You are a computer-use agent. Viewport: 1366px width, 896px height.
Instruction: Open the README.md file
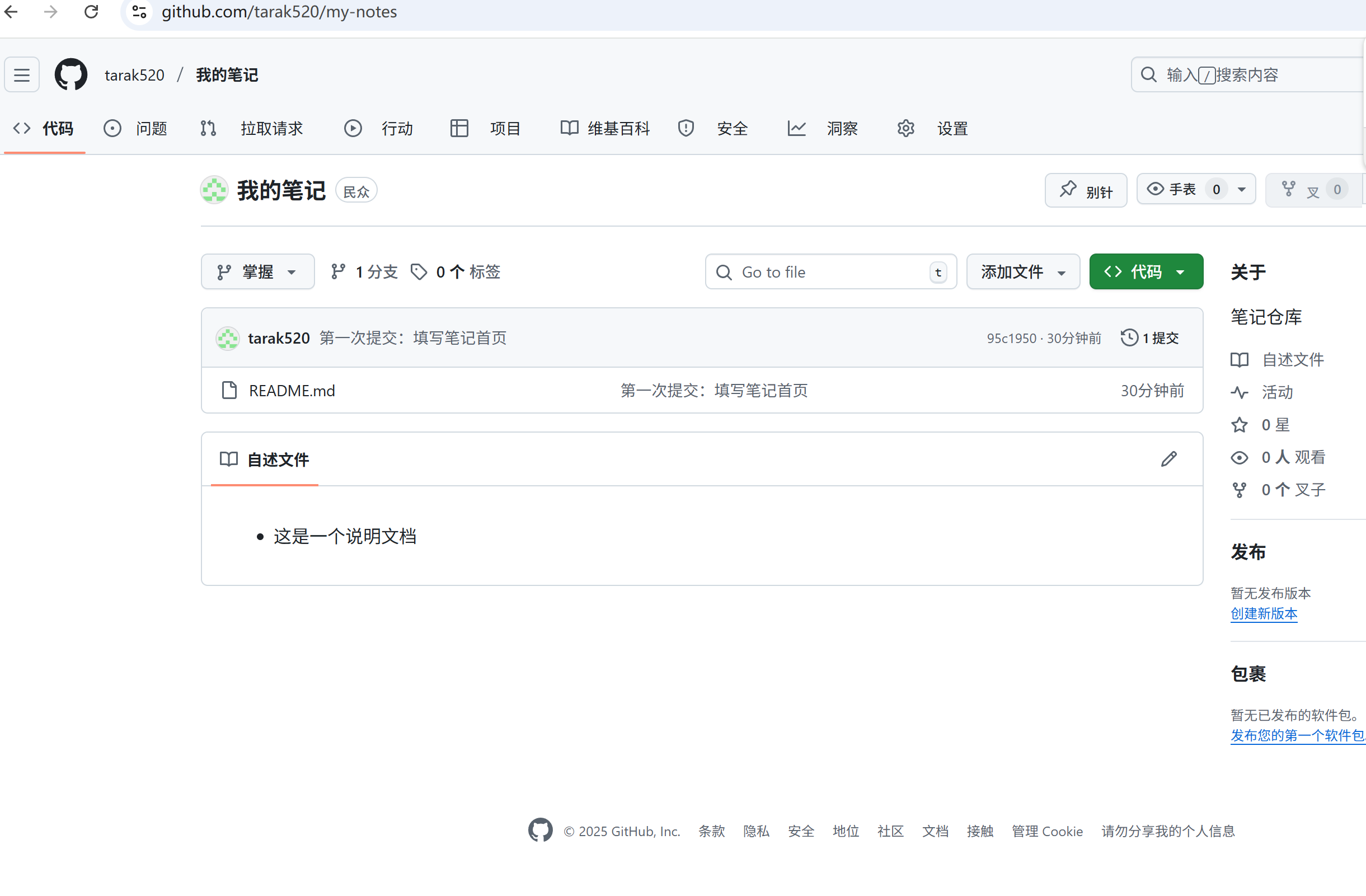click(292, 391)
